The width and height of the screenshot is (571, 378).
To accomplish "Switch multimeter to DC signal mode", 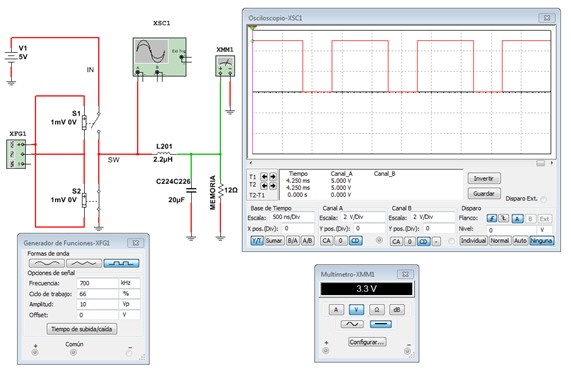I will (381, 324).
